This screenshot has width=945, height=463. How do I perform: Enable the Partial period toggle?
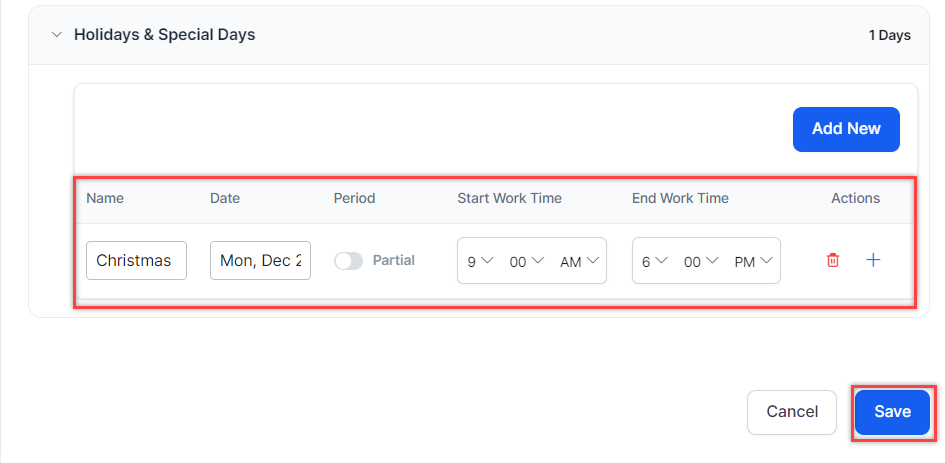348,261
